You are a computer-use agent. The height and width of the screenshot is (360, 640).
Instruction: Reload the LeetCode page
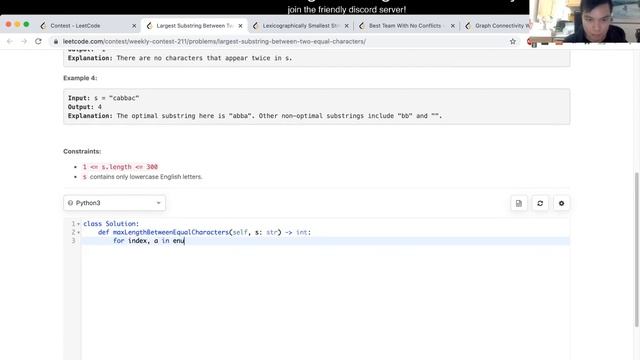38,41
